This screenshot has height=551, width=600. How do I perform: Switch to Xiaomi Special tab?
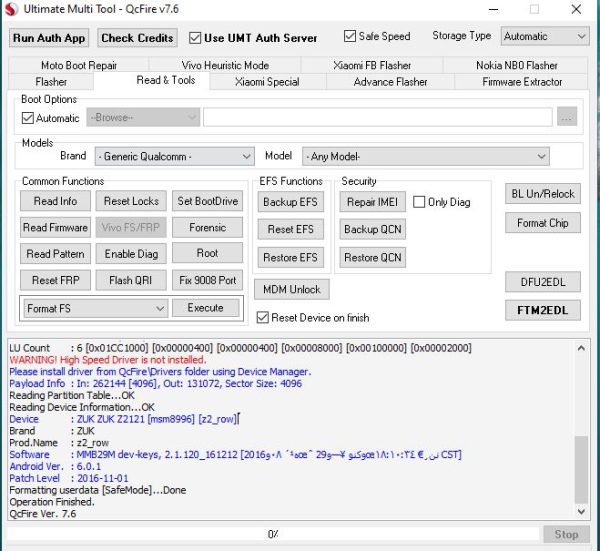[267, 82]
